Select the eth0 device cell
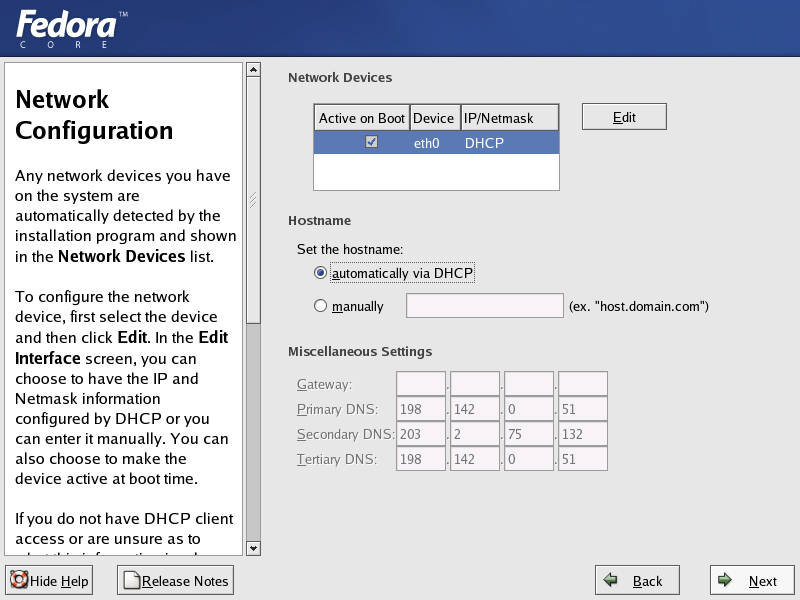This screenshot has width=800, height=600. (427, 143)
